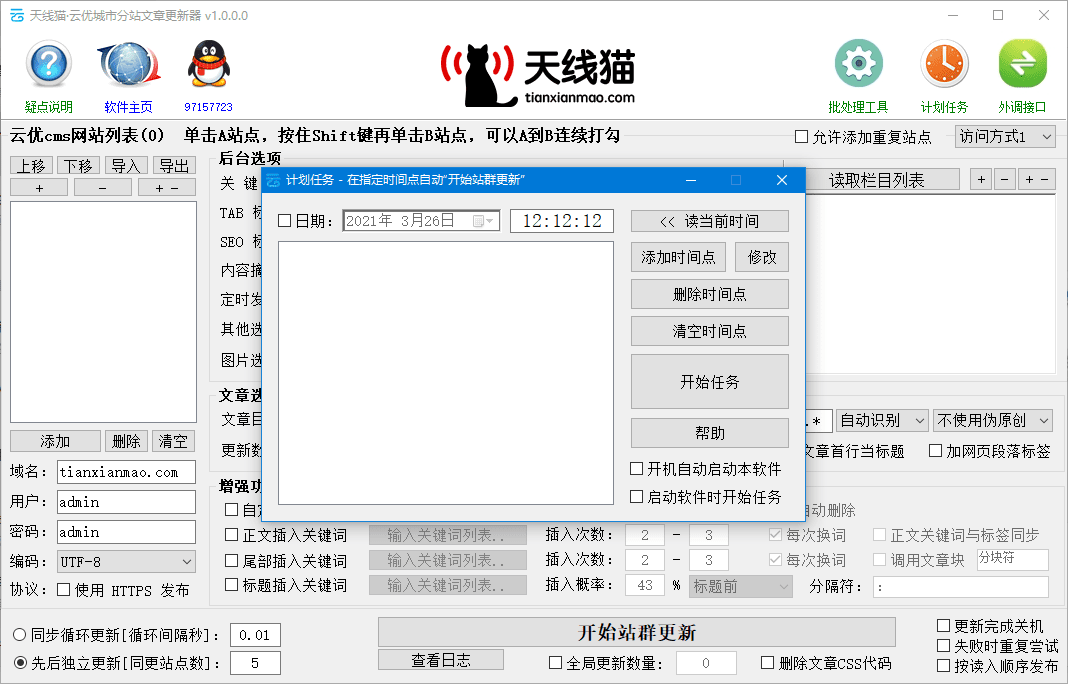Click the 域名 input field
Viewport: 1068px width, 684px height.
(x=126, y=472)
